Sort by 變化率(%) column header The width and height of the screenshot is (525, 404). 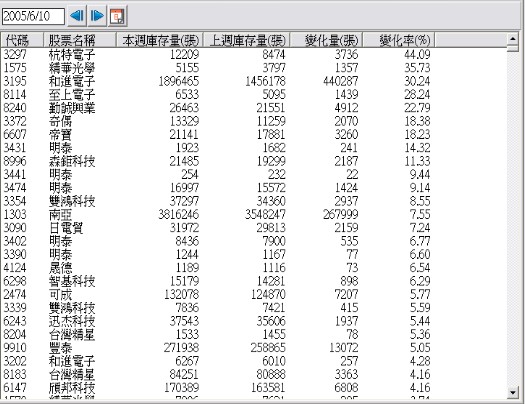[399, 40]
